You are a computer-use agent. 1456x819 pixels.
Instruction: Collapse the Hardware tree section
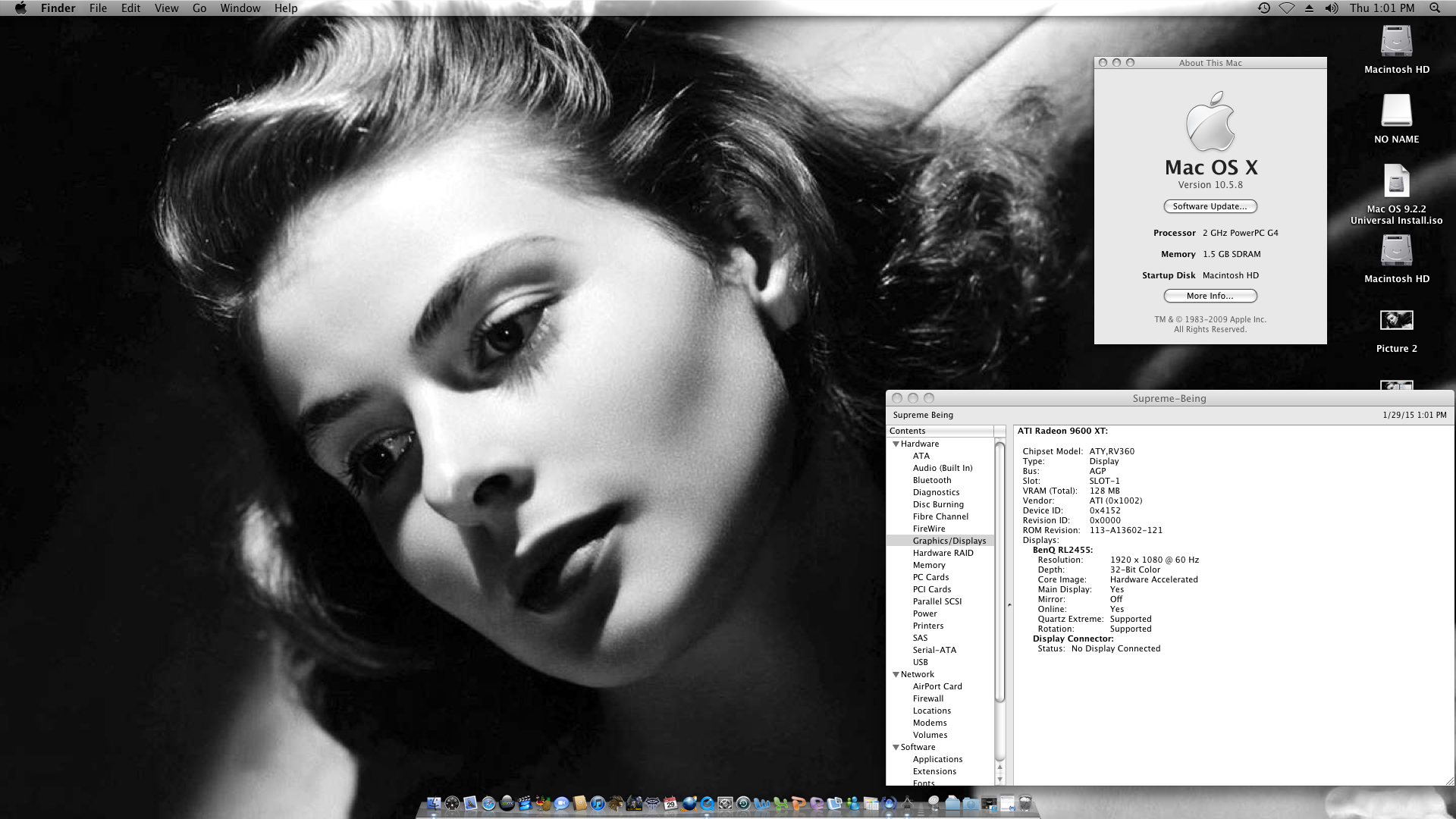(896, 444)
